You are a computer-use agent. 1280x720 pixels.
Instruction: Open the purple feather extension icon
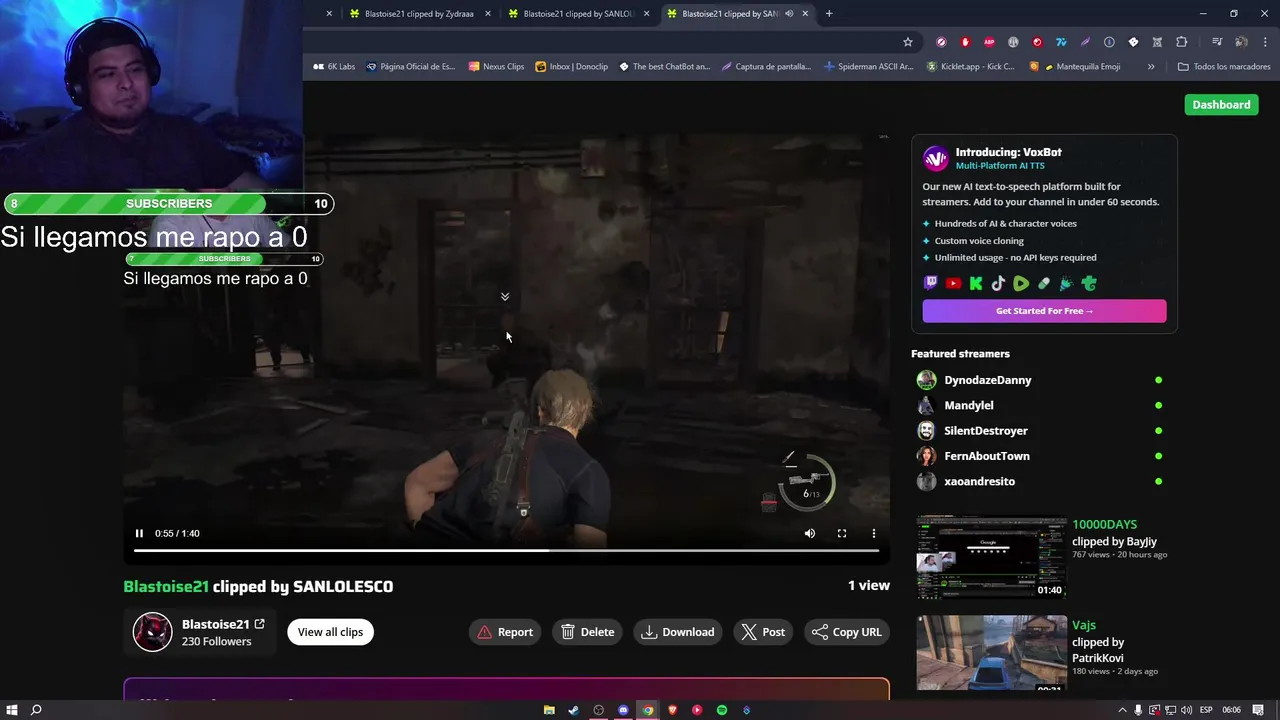click(1085, 42)
